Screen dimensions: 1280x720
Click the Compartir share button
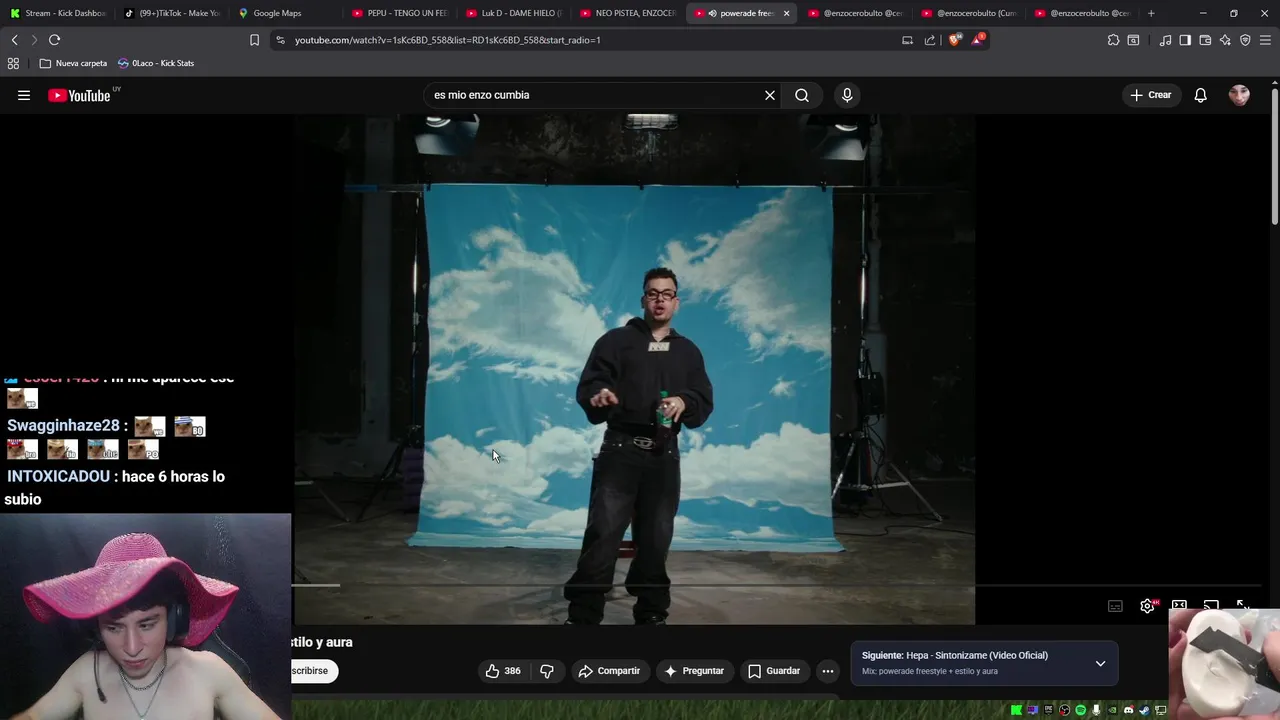coord(609,671)
